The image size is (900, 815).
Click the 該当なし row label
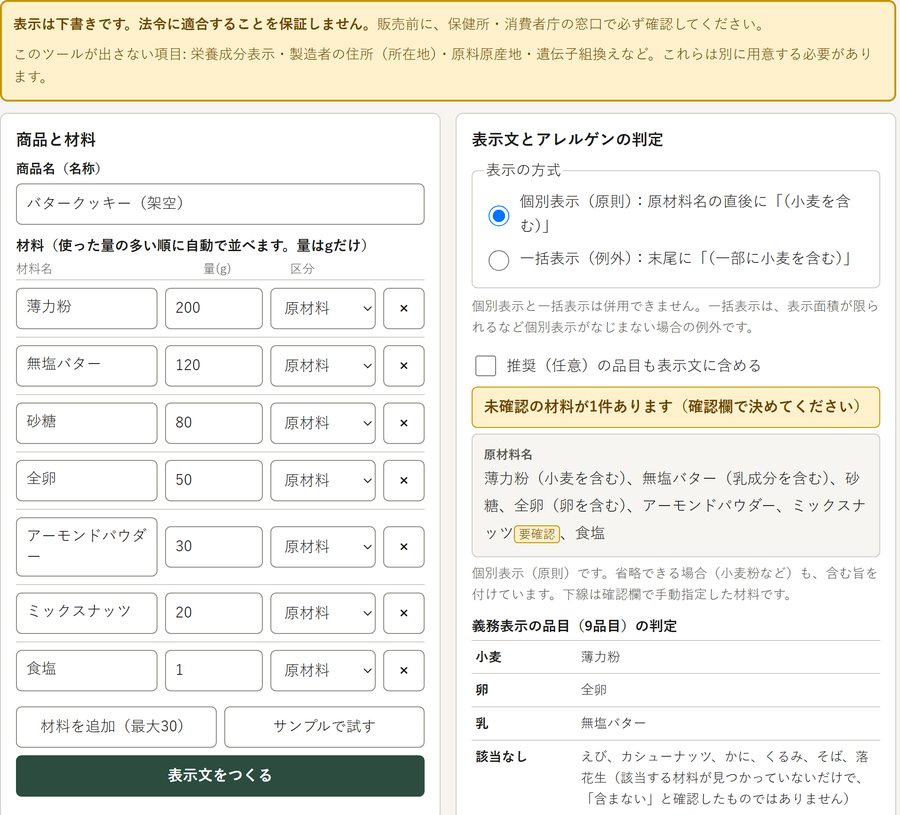coord(501,757)
